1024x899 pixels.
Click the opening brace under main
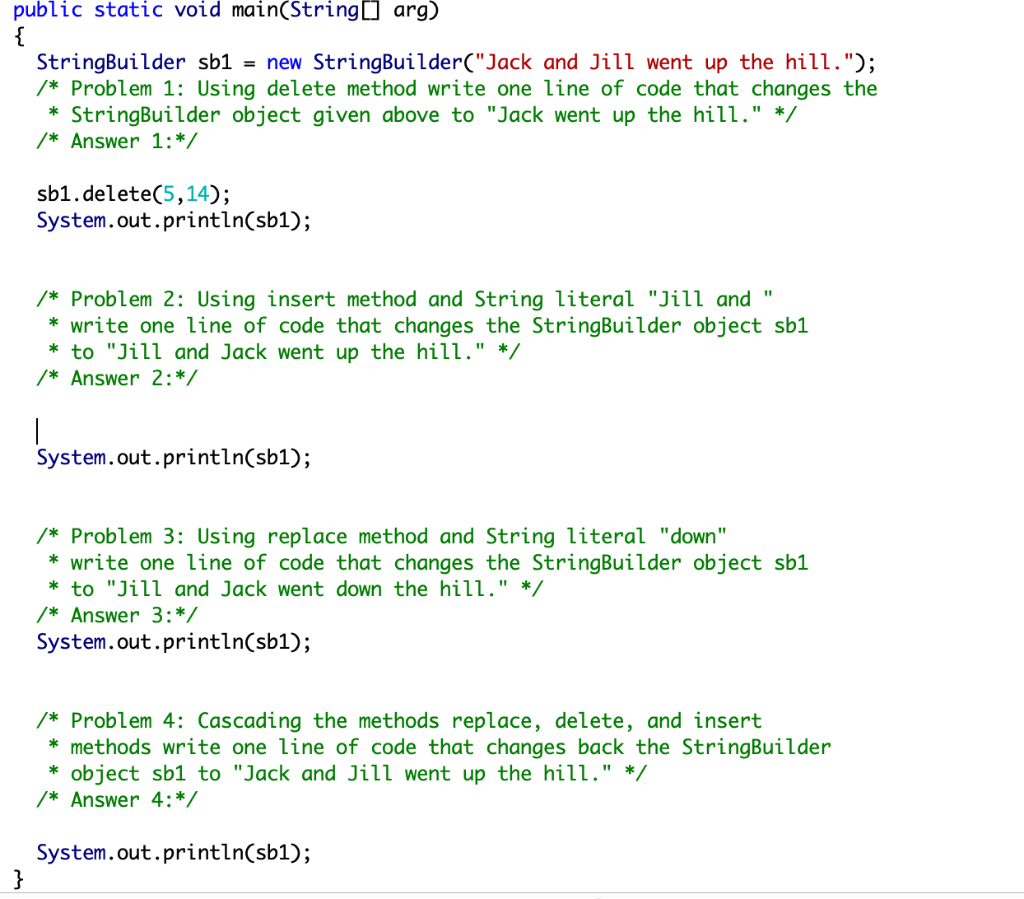19,36
